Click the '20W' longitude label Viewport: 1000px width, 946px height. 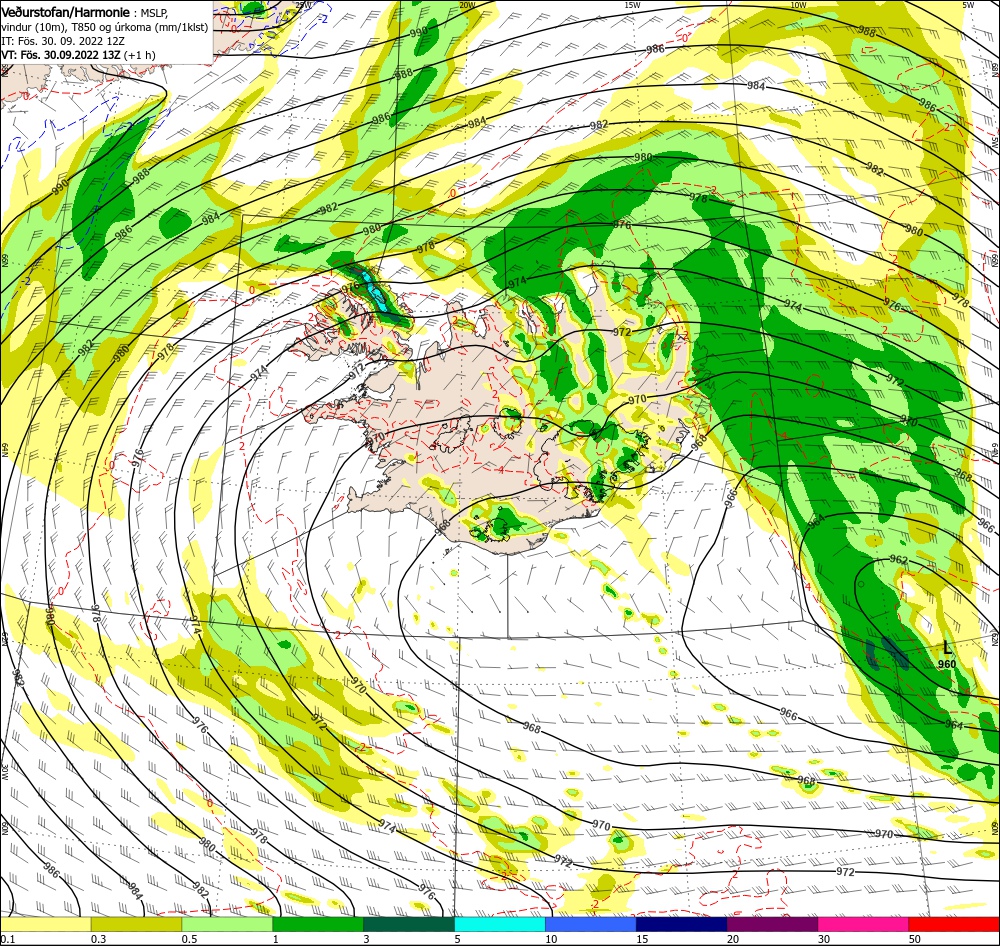[x=467, y=5]
